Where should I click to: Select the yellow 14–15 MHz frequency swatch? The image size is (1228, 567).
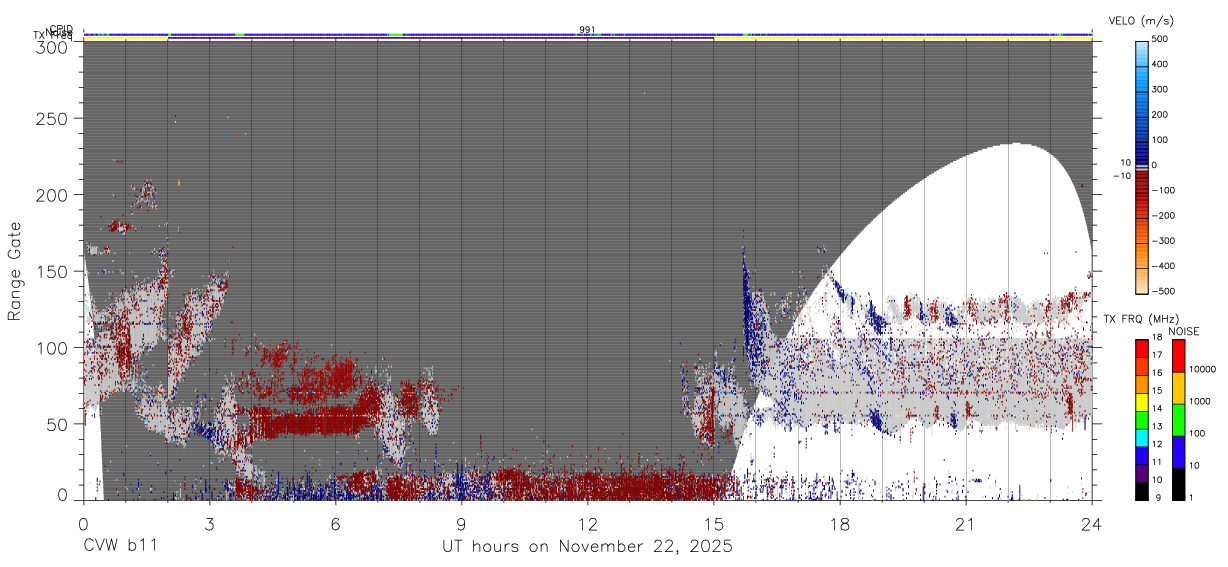point(1141,401)
